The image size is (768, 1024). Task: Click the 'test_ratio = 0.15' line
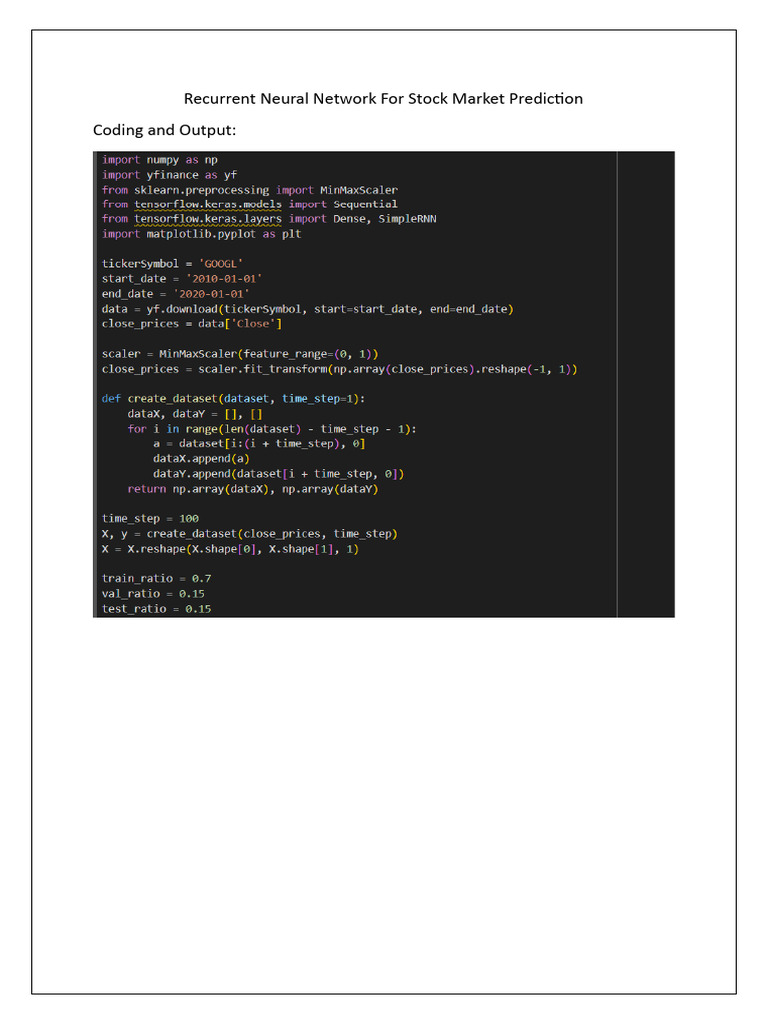coord(157,609)
